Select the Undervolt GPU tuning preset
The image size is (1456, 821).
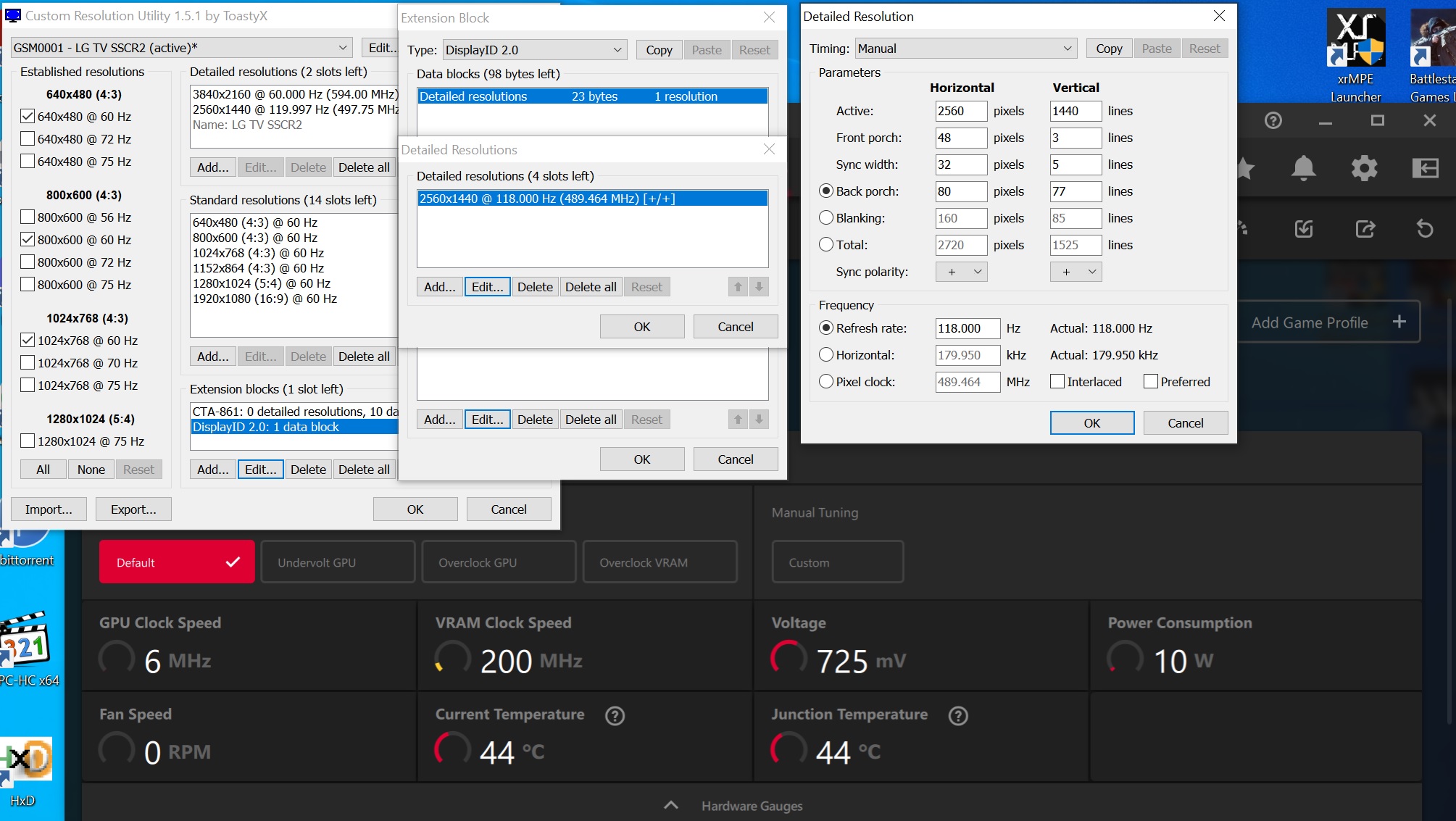[x=338, y=562]
